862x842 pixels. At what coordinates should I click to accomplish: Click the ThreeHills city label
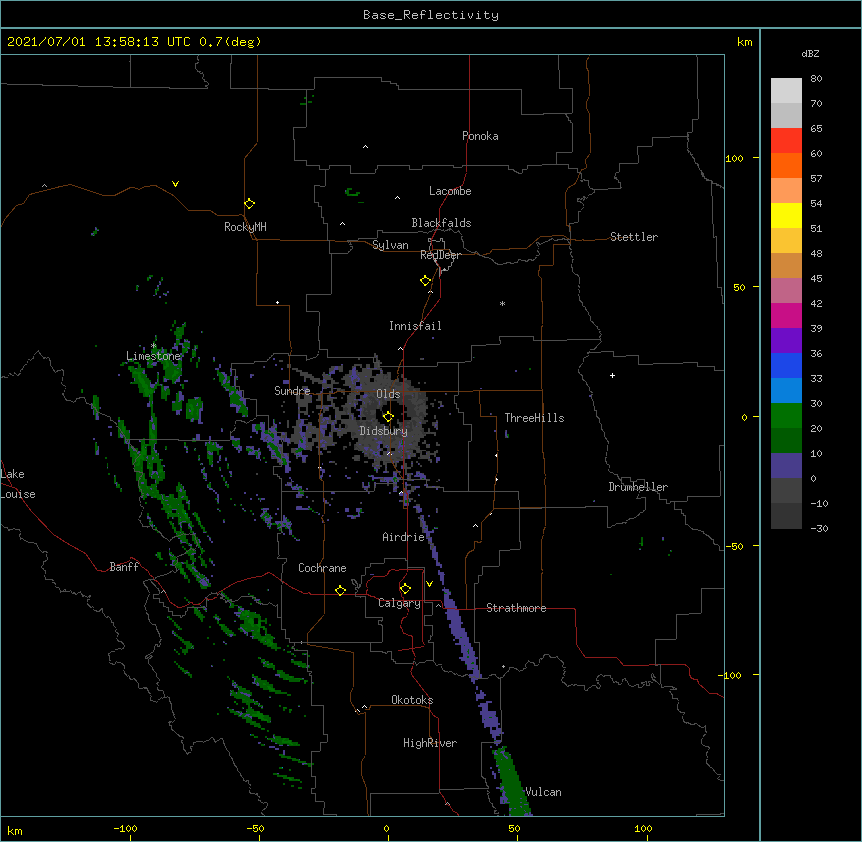coord(534,418)
